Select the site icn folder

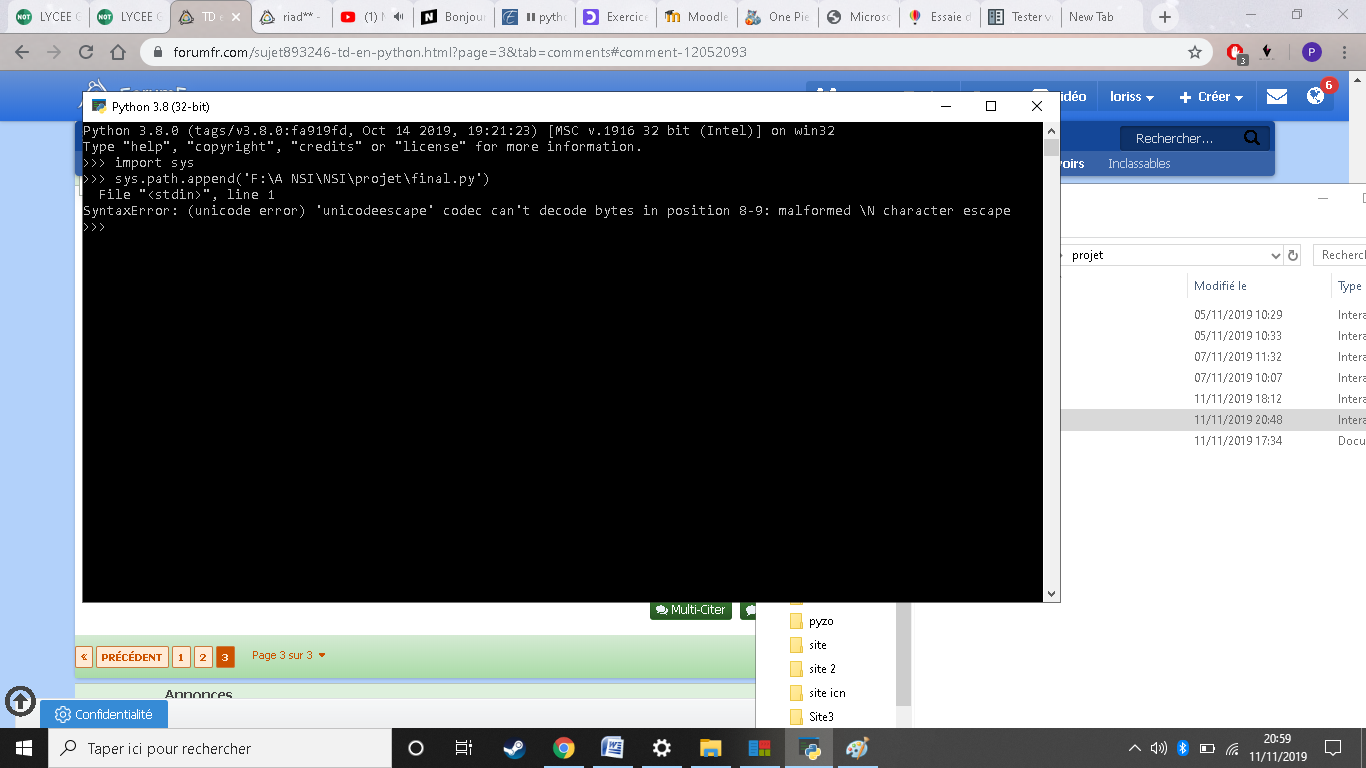pyautogui.click(x=827, y=693)
